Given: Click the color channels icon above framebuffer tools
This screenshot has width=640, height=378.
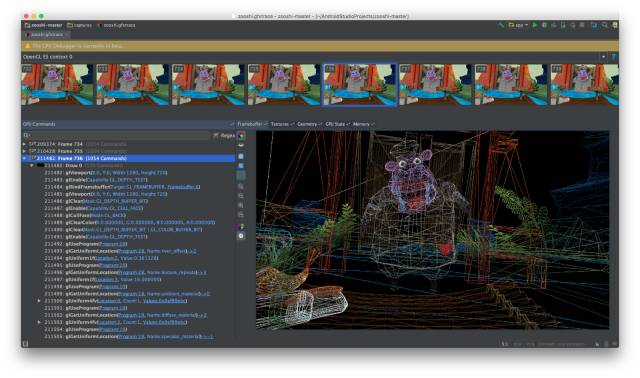Looking at the screenshot, I should (241, 136).
